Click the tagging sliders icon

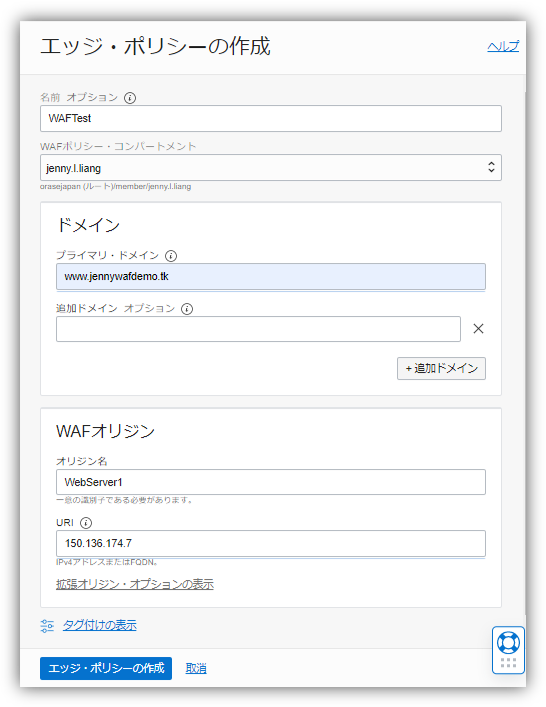pos(47,626)
